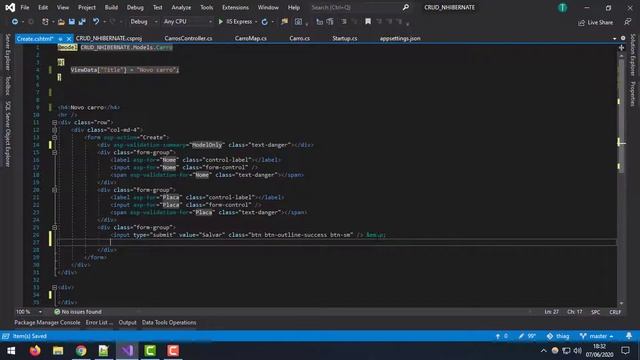The width and height of the screenshot is (640, 360).
Task: Open the Package Manager Console panel
Action: coord(47,322)
